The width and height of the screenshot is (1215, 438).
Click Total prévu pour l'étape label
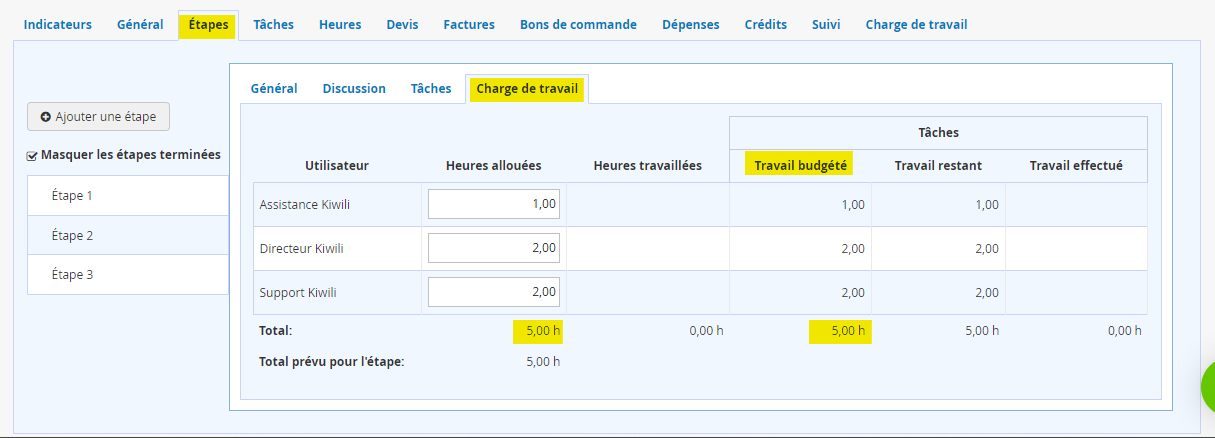click(331, 361)
